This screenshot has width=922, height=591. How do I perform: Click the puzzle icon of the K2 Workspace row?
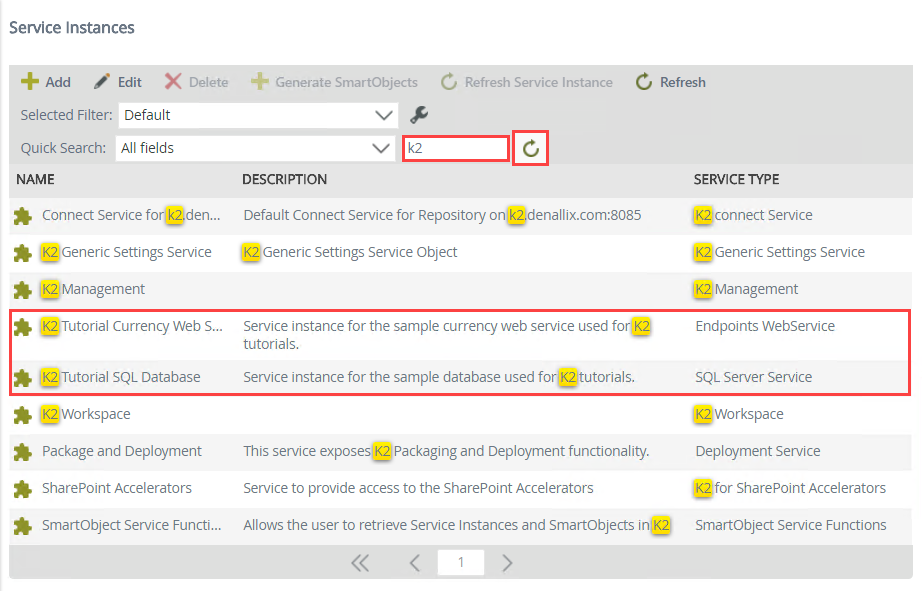point(22,415)
